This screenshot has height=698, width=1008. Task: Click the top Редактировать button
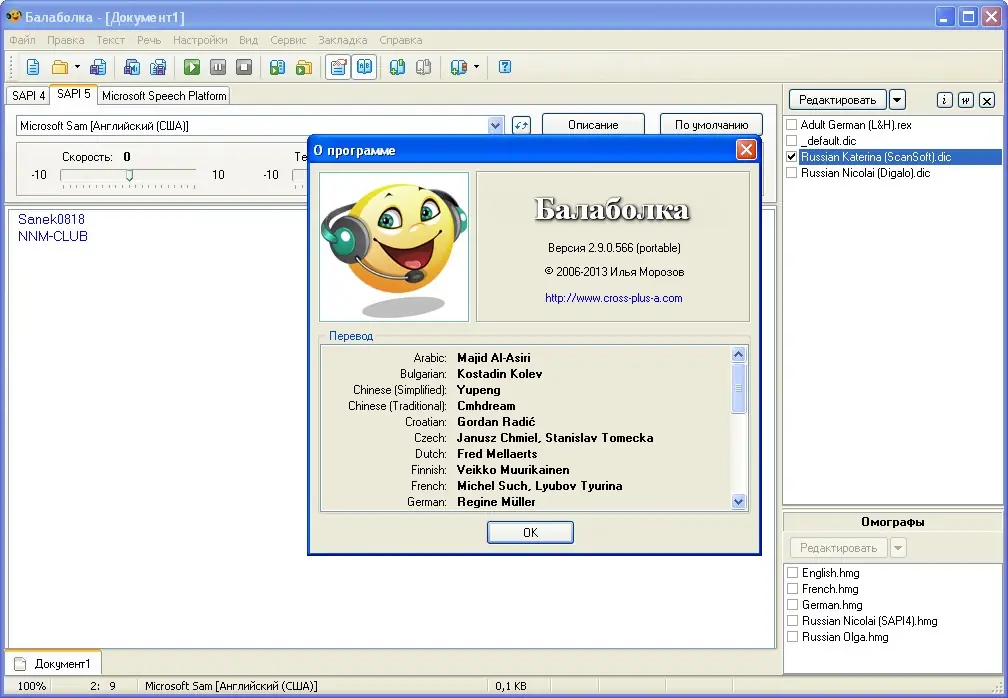[x=838, y=100]
